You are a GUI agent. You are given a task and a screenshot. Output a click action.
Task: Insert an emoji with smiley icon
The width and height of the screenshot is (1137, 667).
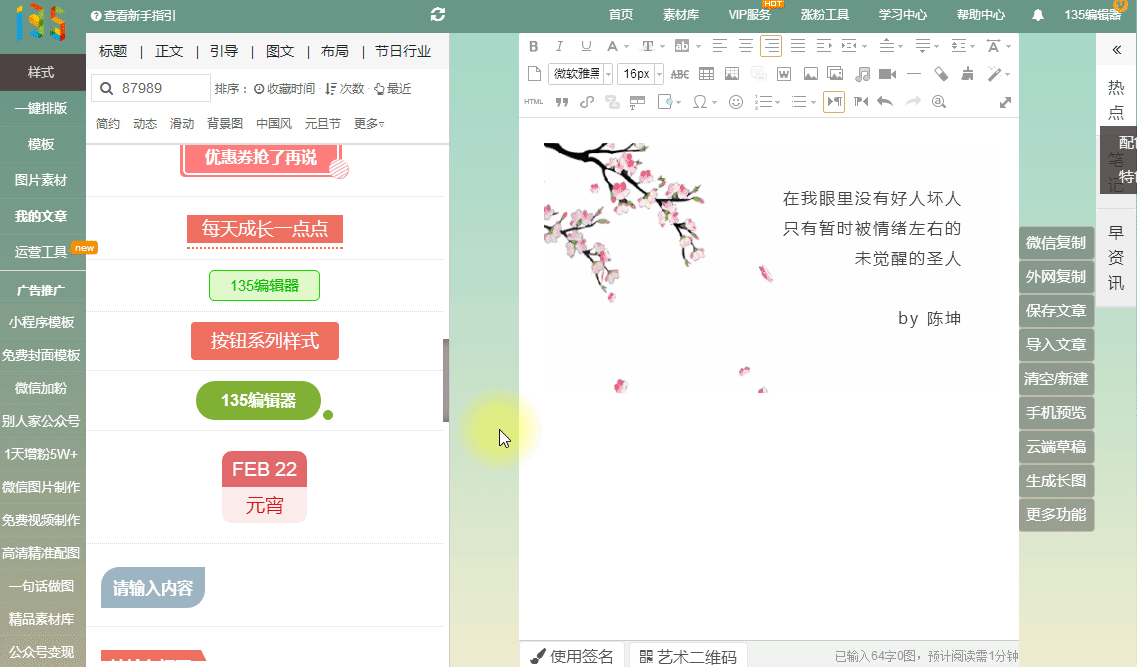736,101
